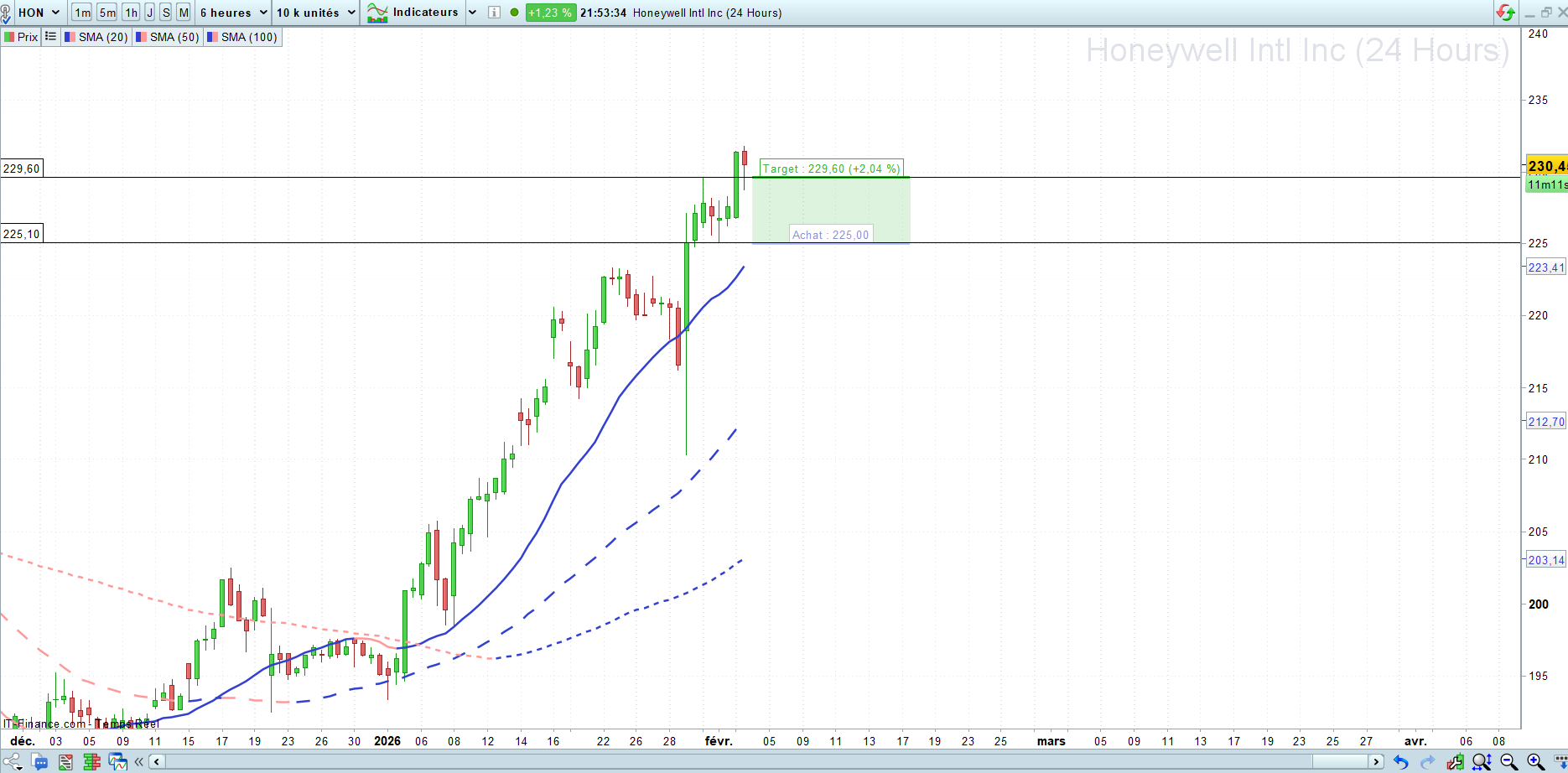The height and width of the screenshot is (773, 1568).
Task: Open the SMA (100) indicator tab
Action: pyautogui.click(x=242, y=37)
